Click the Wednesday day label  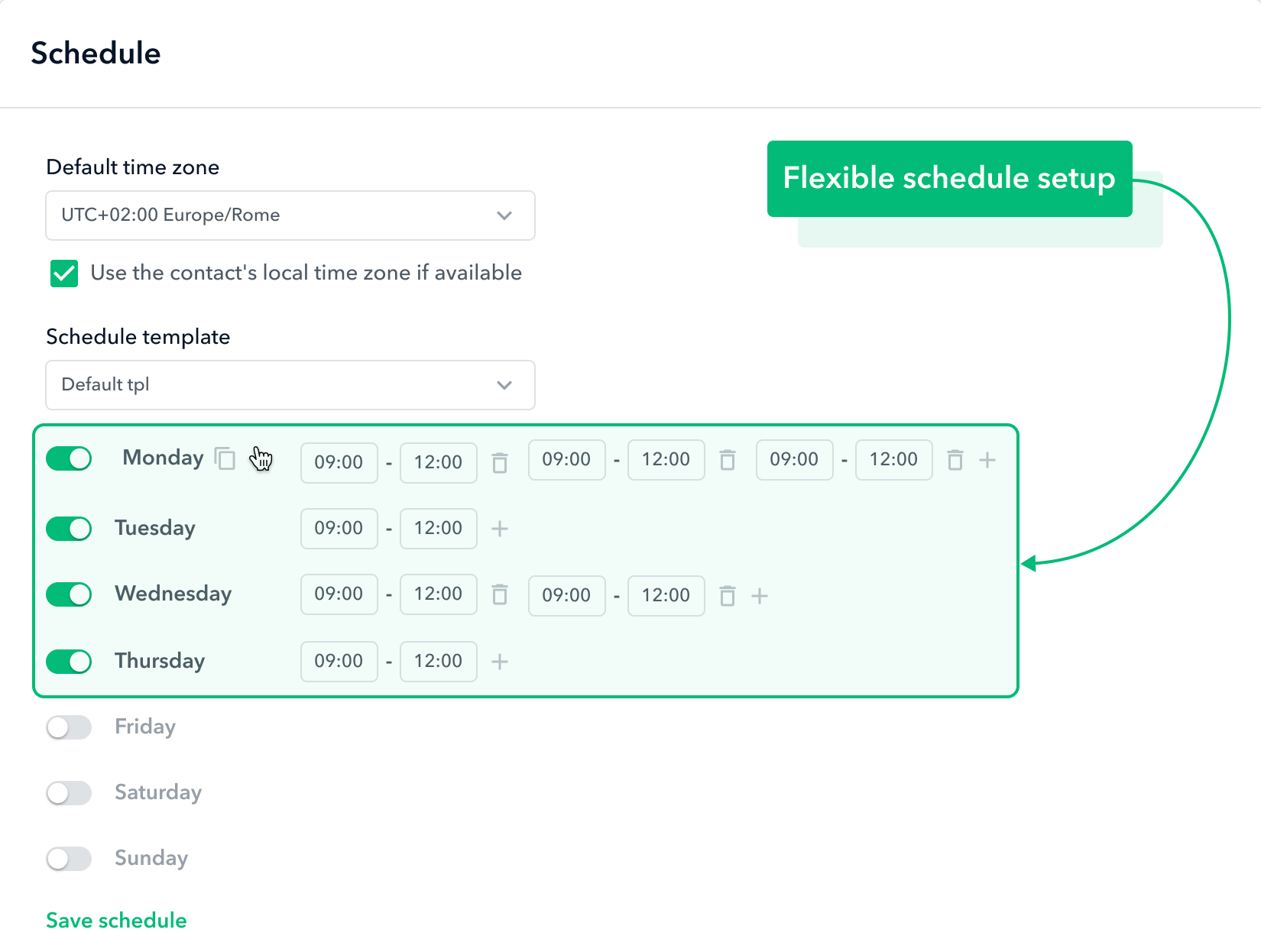(173, 594)
